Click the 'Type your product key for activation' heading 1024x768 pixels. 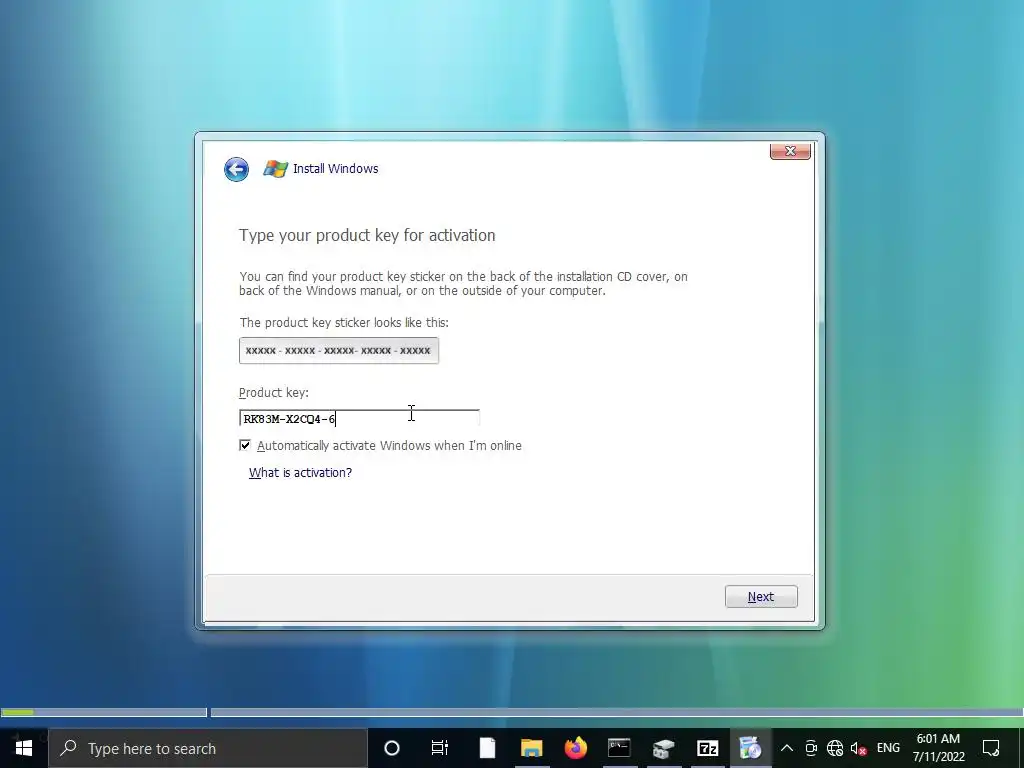click(x=367, y=235)
